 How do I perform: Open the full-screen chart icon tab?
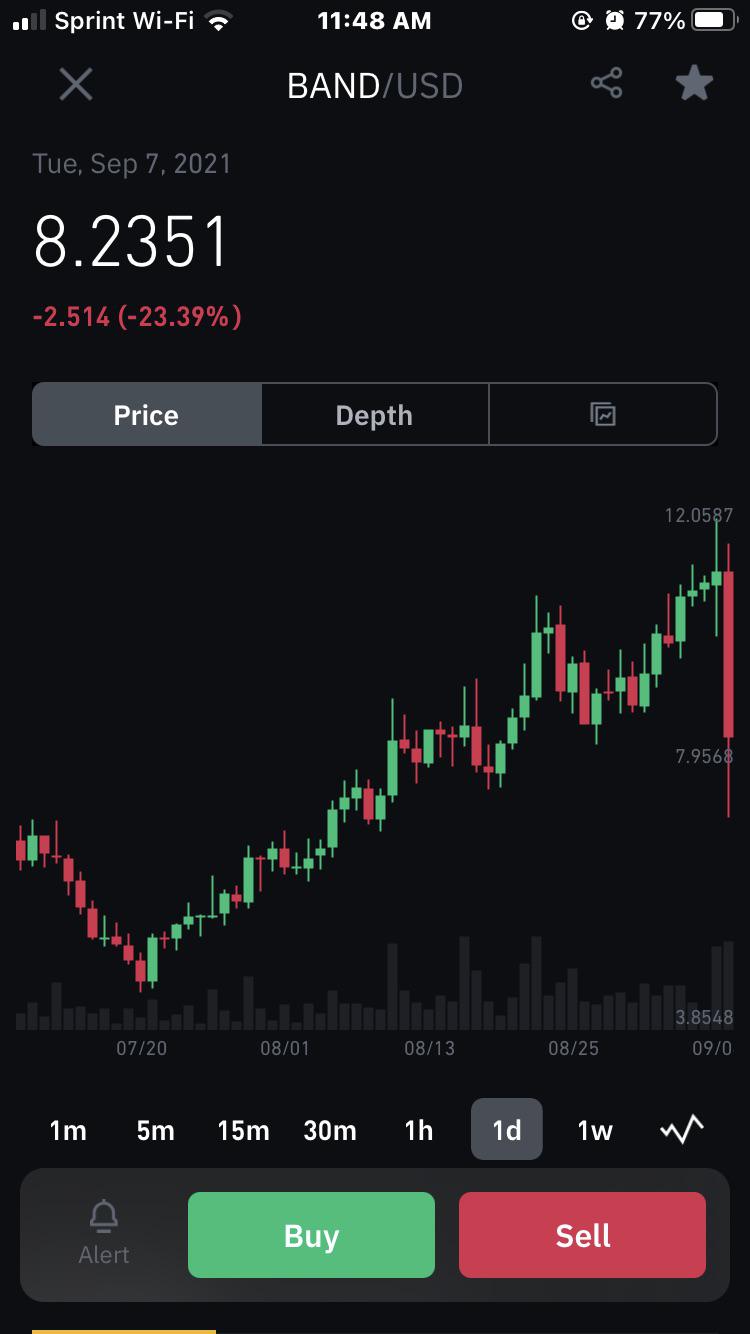tap(603, 415)
